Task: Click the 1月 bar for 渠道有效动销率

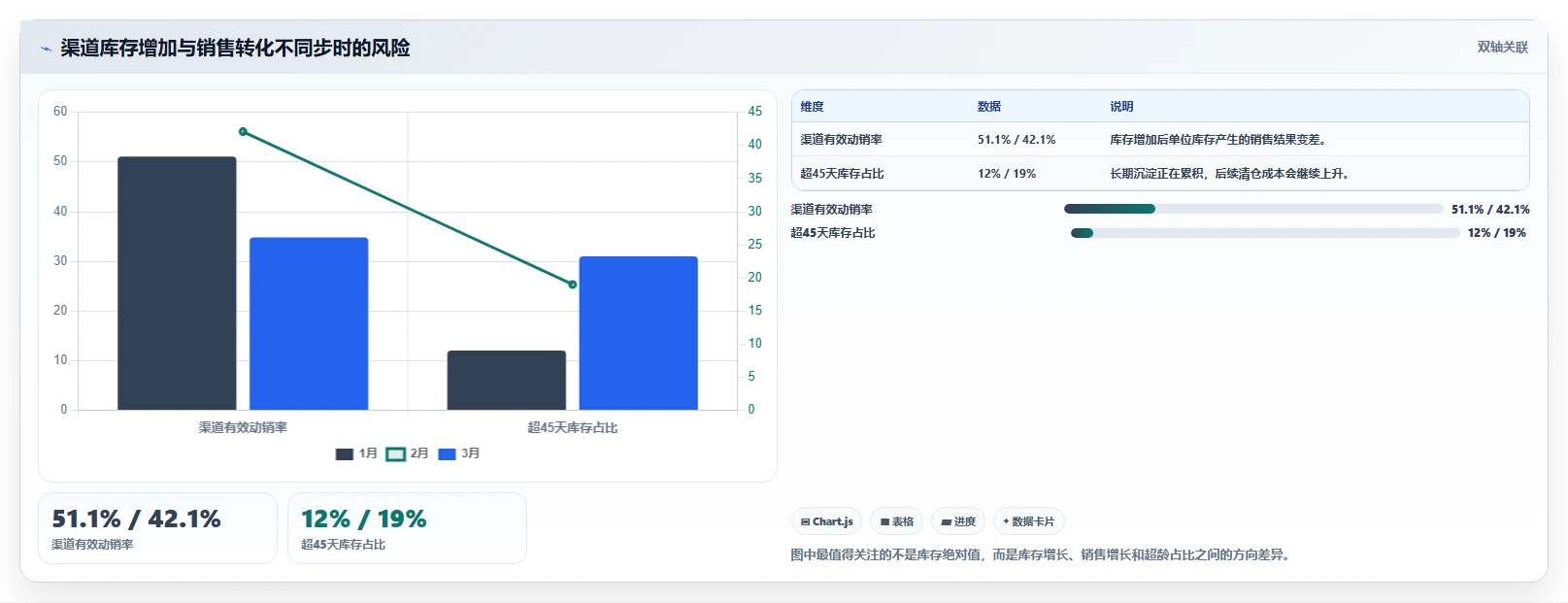Action: [x=177, y=284]
